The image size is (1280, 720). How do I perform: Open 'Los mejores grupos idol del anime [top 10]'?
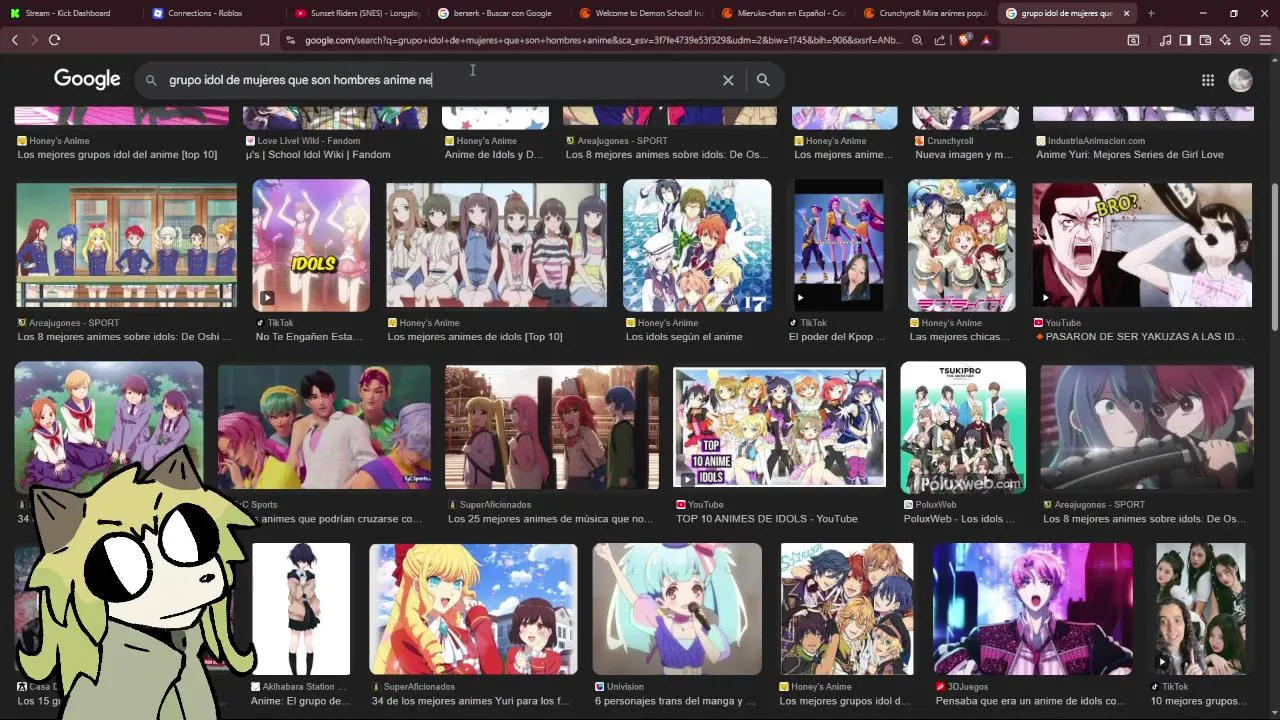[117, 155]
